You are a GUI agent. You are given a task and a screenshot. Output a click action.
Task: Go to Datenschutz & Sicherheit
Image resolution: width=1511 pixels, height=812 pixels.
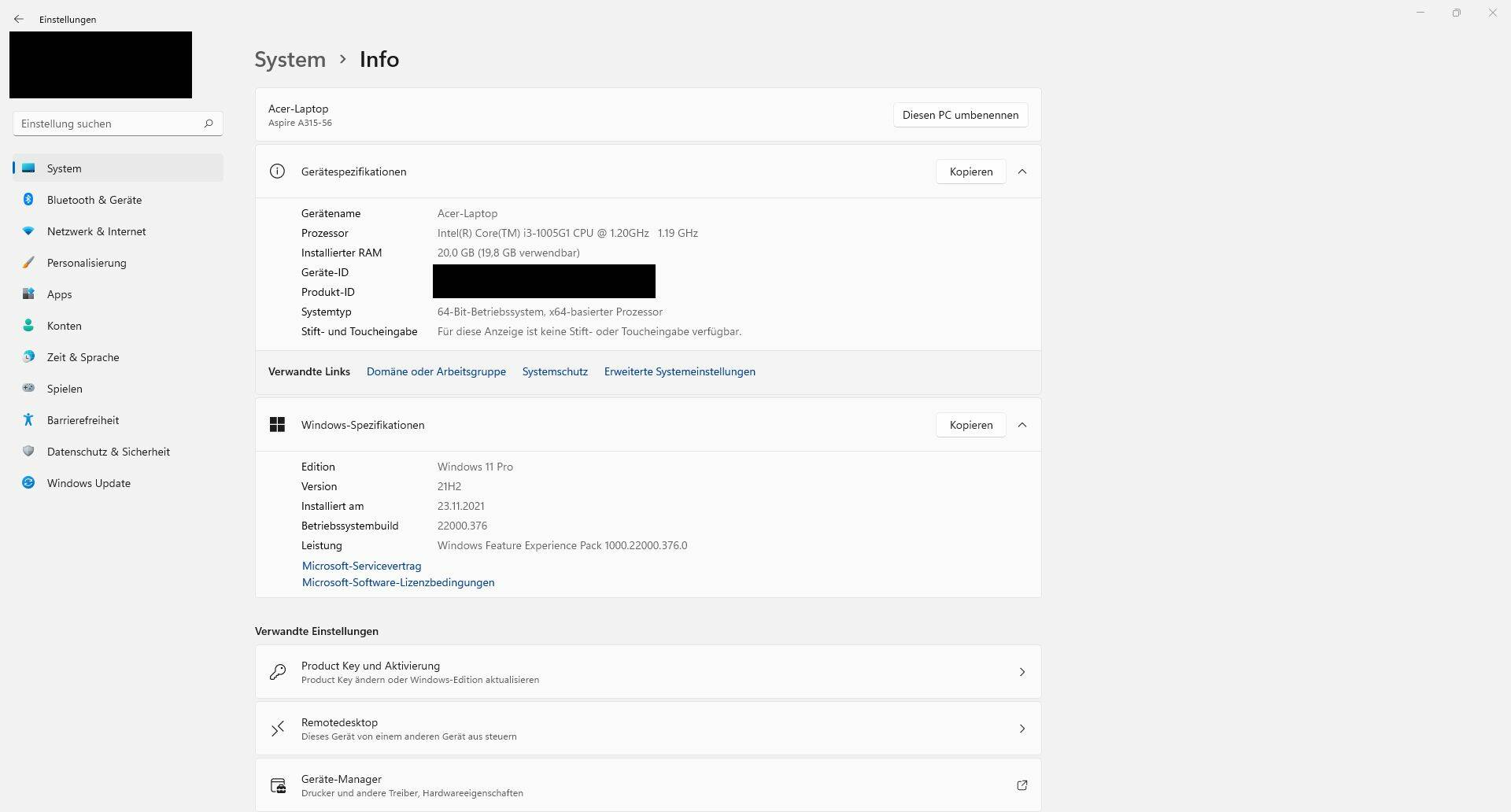coord(118,452)
